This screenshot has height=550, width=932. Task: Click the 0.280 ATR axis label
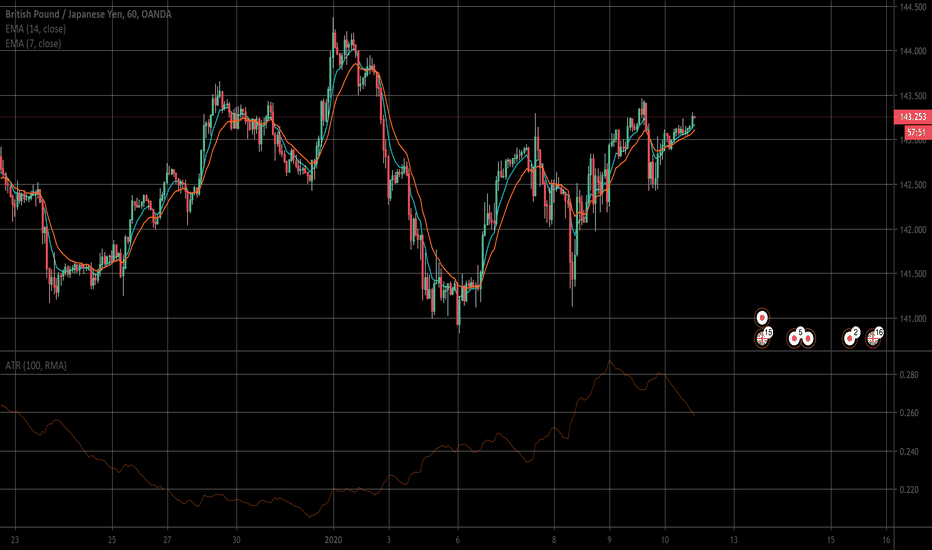[908, 375]
